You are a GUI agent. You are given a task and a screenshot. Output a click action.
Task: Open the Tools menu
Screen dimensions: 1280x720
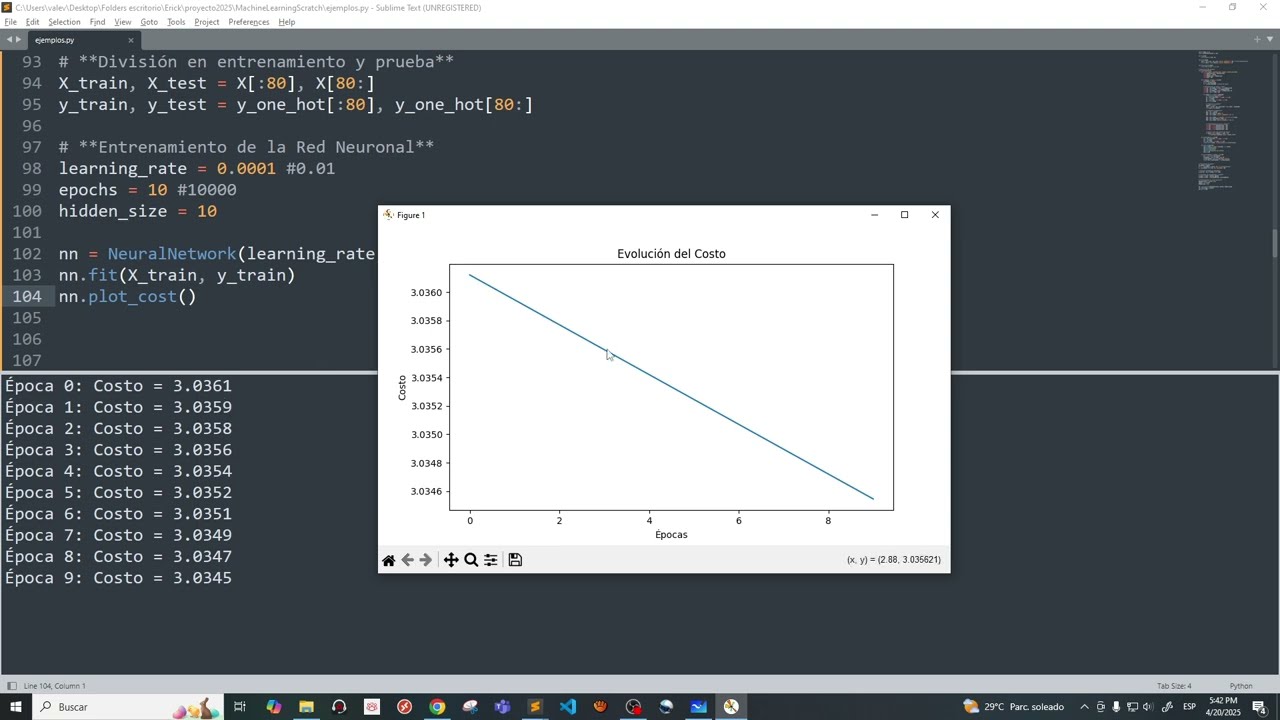click(x=176, y=22)
